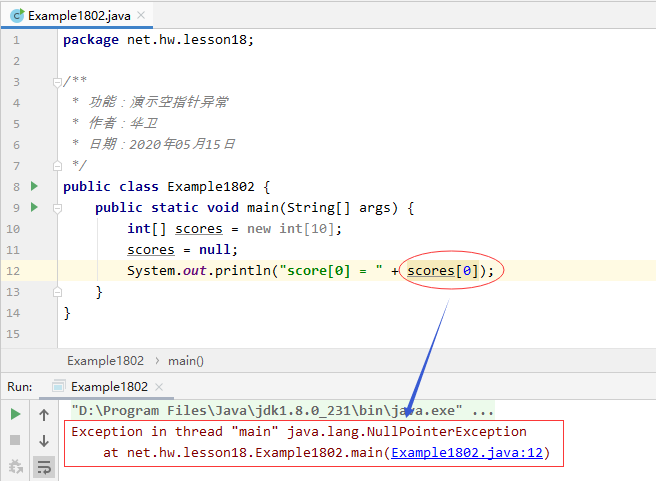656x481 pixels.
Task: Click the java.exe command line in the console
Action: click(282, 410)
